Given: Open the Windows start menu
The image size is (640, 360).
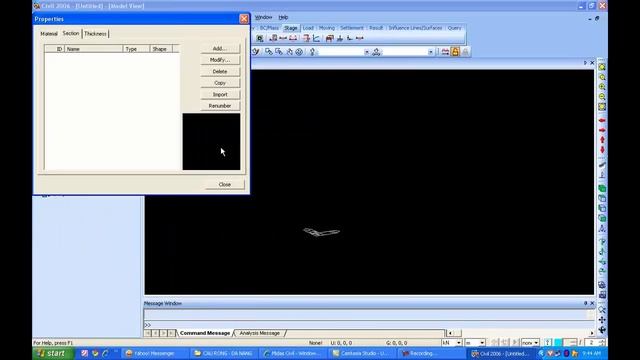Looking at the screenshot, I should tap(53, 353).
